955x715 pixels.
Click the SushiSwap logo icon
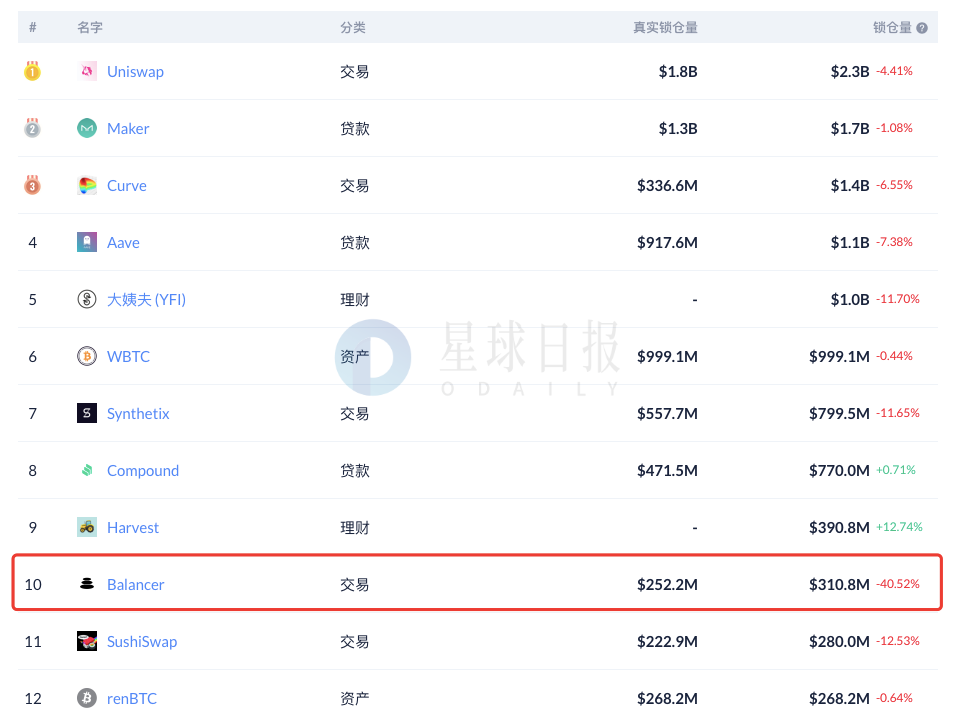87,641
